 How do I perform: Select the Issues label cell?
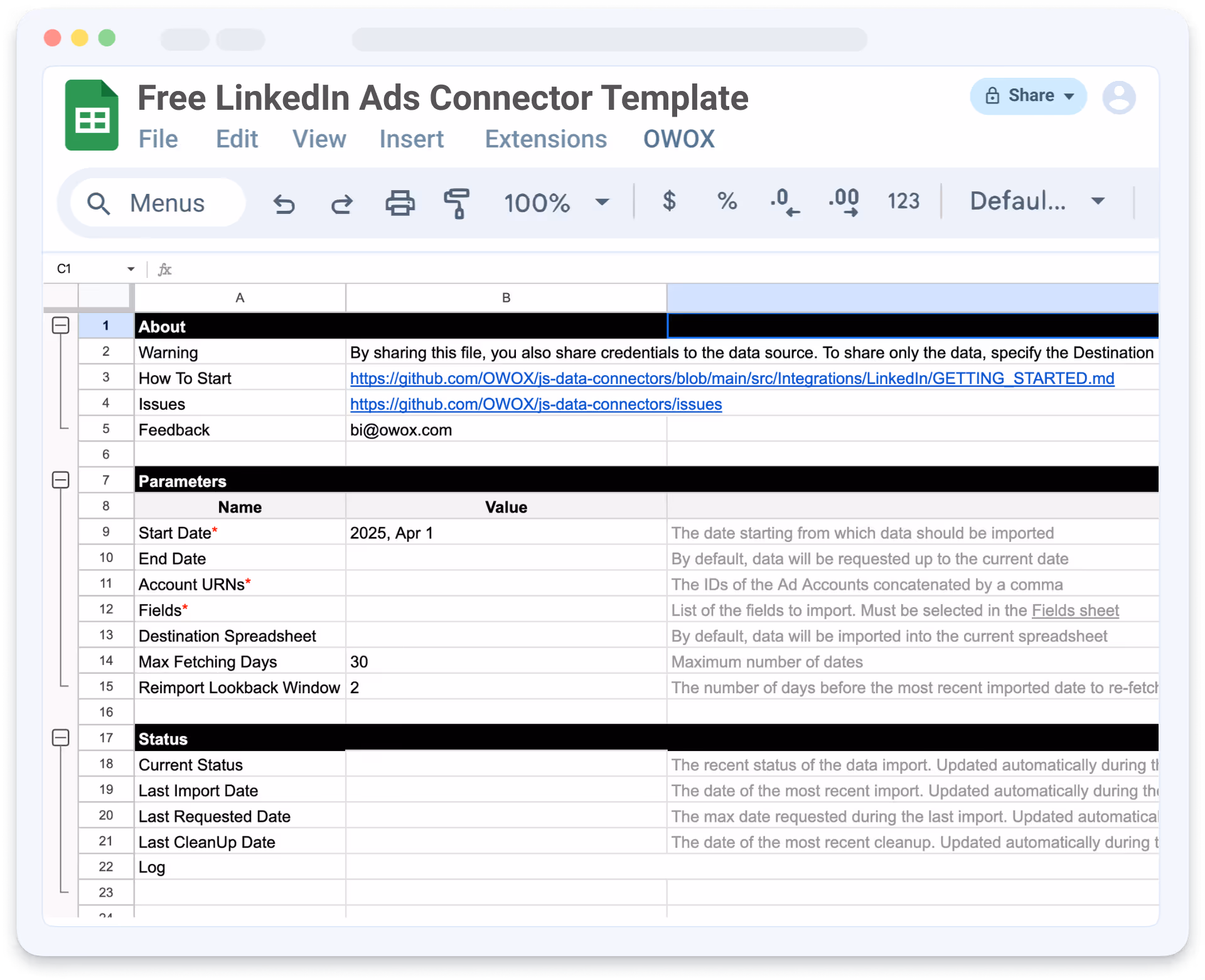point(240,403)
